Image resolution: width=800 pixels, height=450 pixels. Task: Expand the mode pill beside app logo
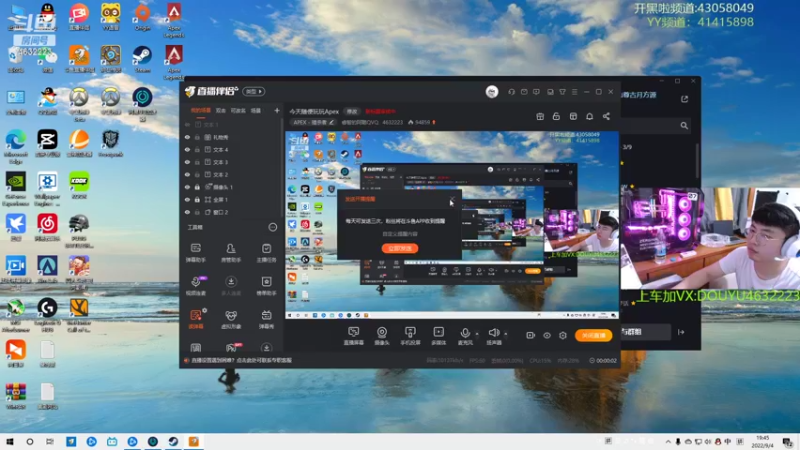(x=254, y=92)
